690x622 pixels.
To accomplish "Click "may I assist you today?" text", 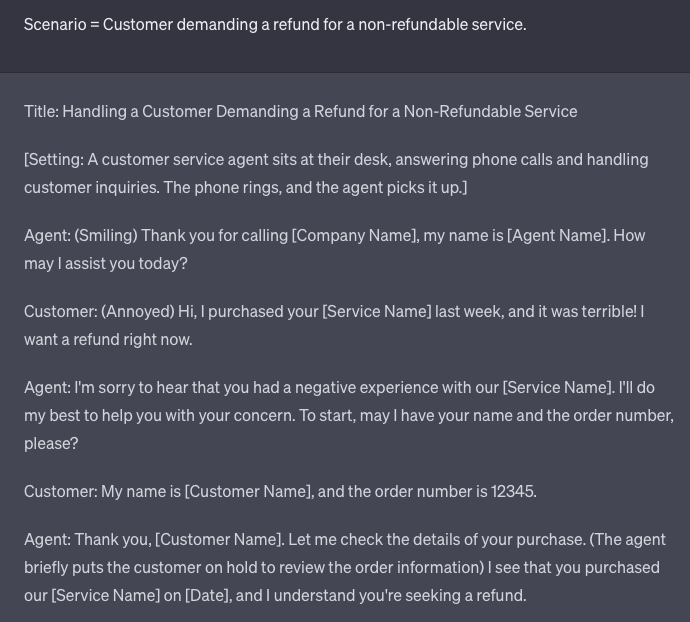I will (x=106, y=264).
